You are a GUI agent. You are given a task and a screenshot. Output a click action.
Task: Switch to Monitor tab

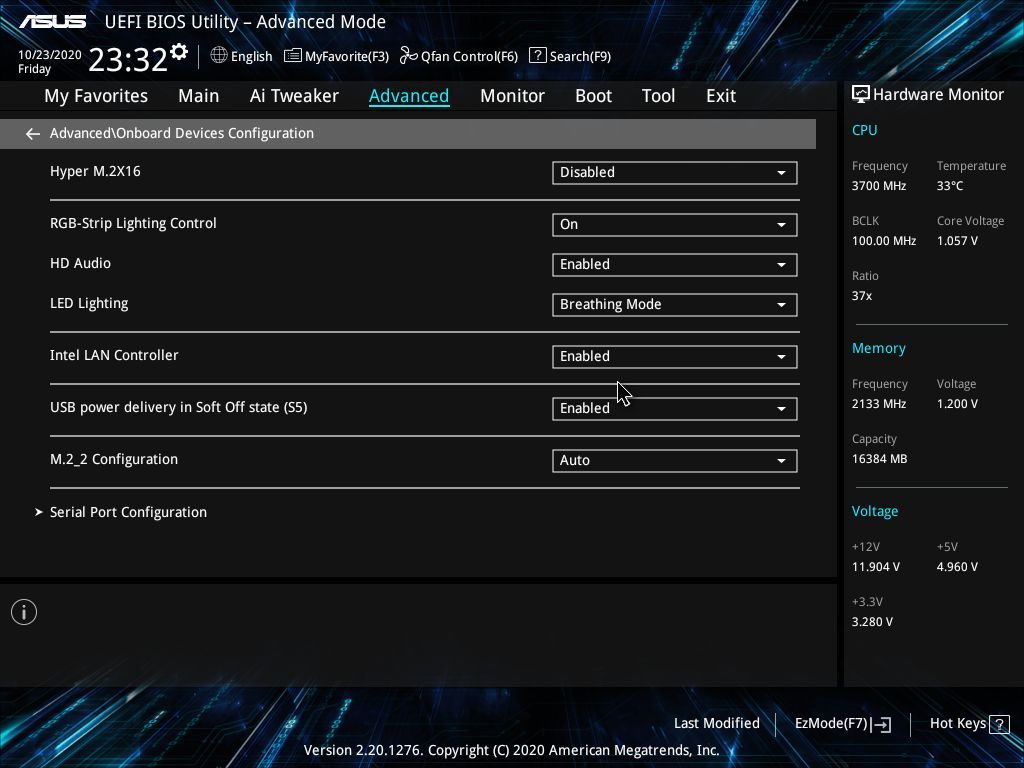point(512,96)
